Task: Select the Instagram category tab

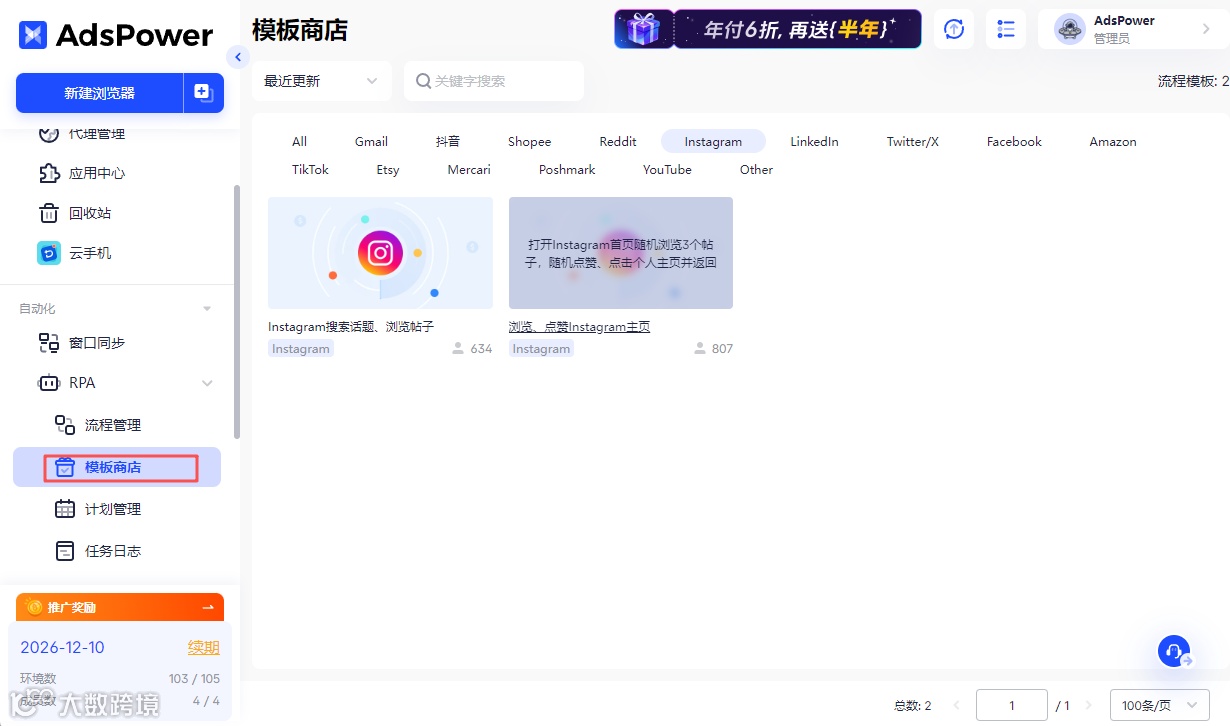Action: [713, 141]
